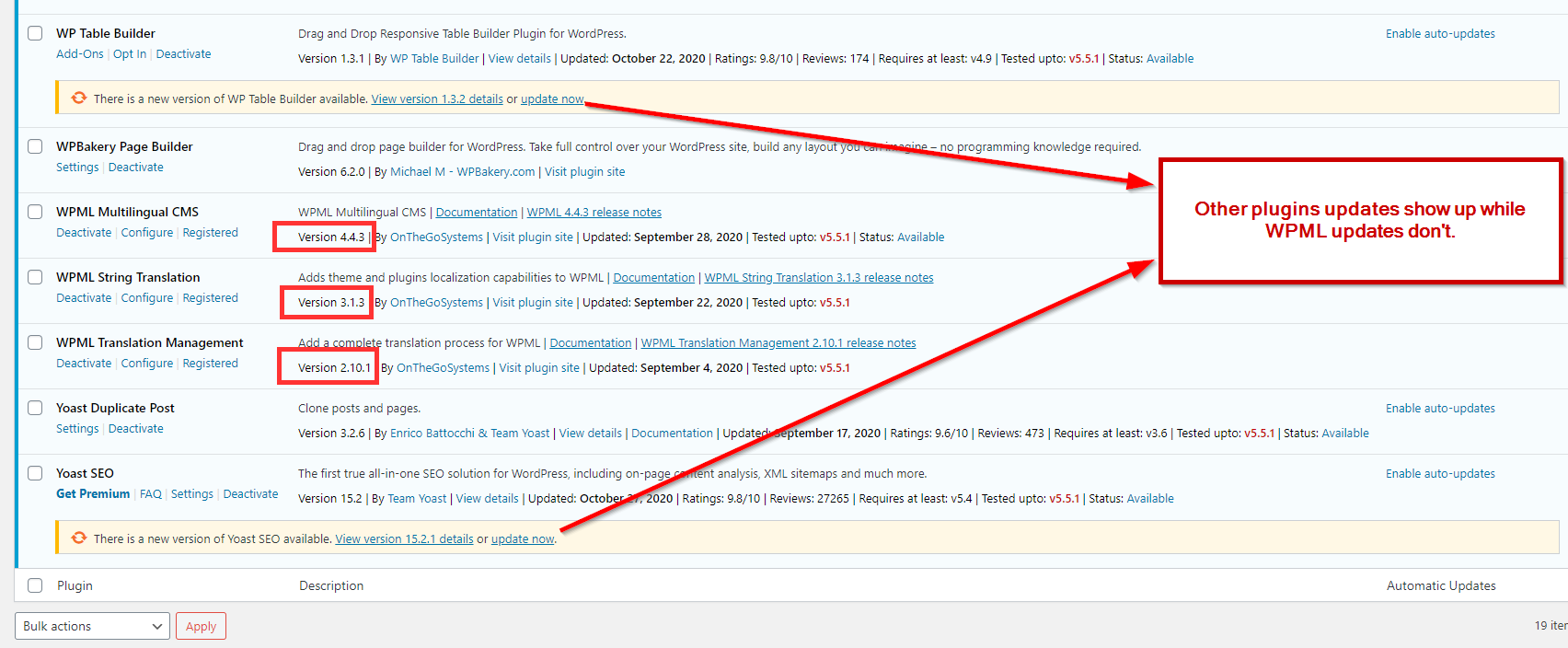Open Yoast SEO FAQ
1568x648 pixels.
tap(151, 494)
